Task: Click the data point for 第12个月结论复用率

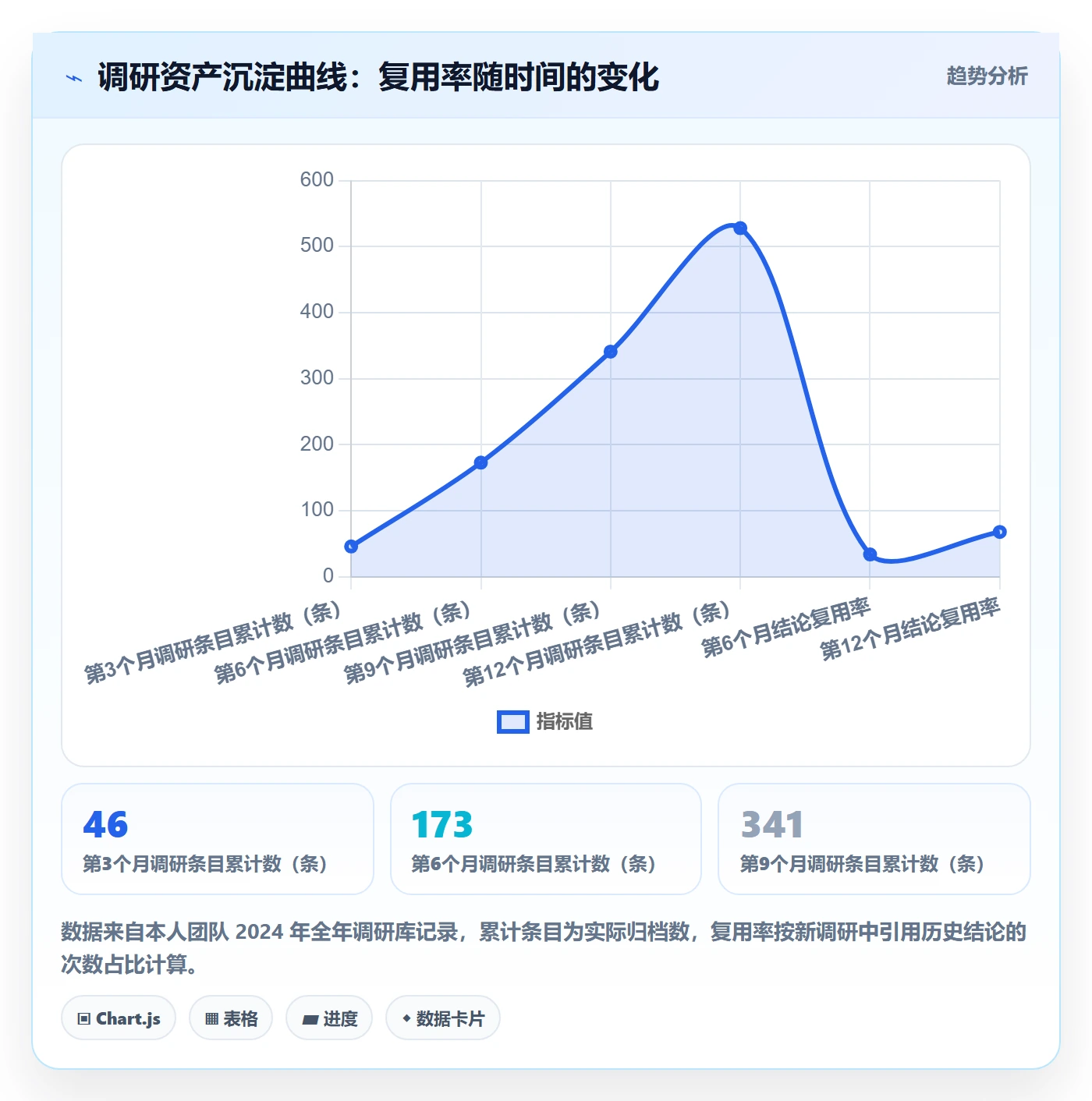Action: (1000, 532)
